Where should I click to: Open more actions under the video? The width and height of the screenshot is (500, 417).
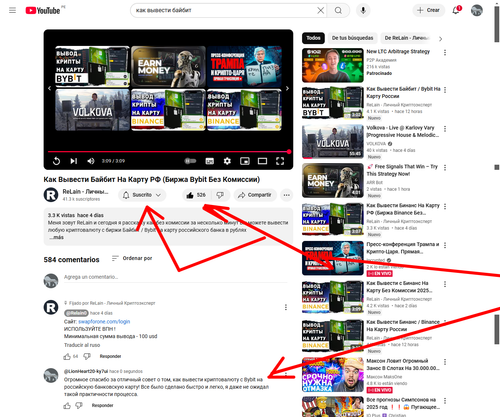coord(287,195)
